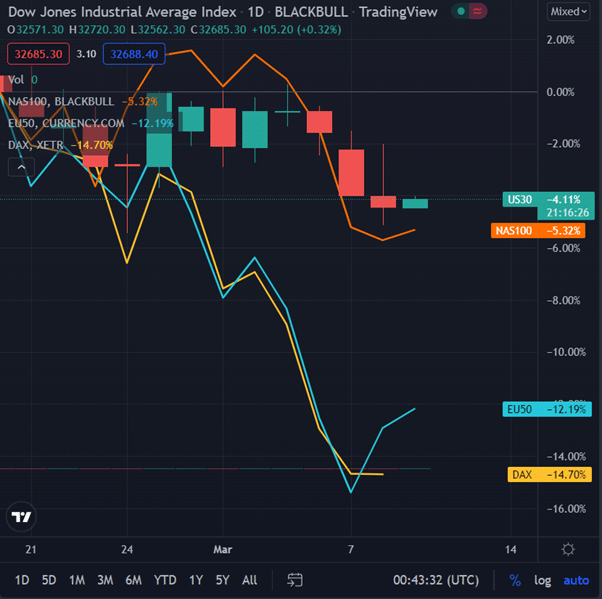Select NAS100, BLACKBULL legend entry

(61, 101)
